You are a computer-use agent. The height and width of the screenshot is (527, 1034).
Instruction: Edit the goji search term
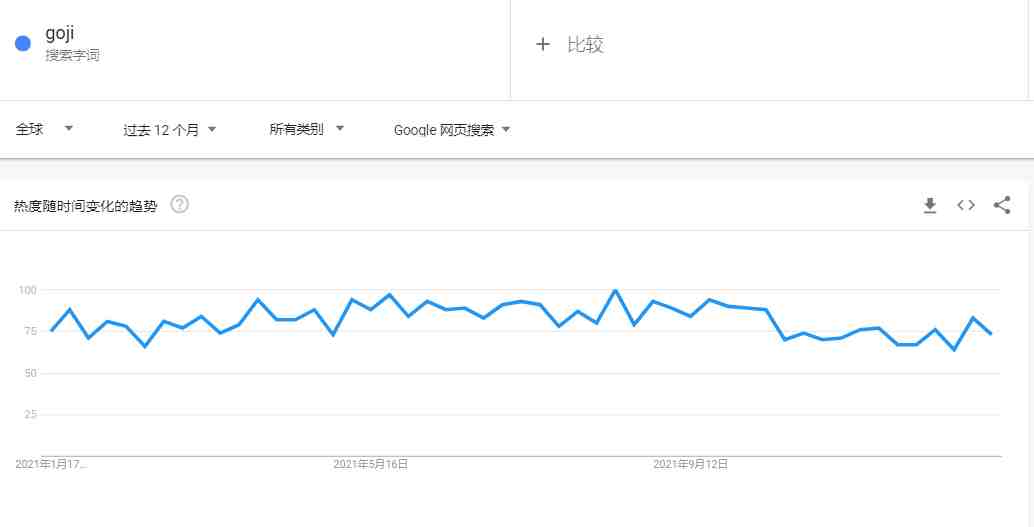pos(59,34)
